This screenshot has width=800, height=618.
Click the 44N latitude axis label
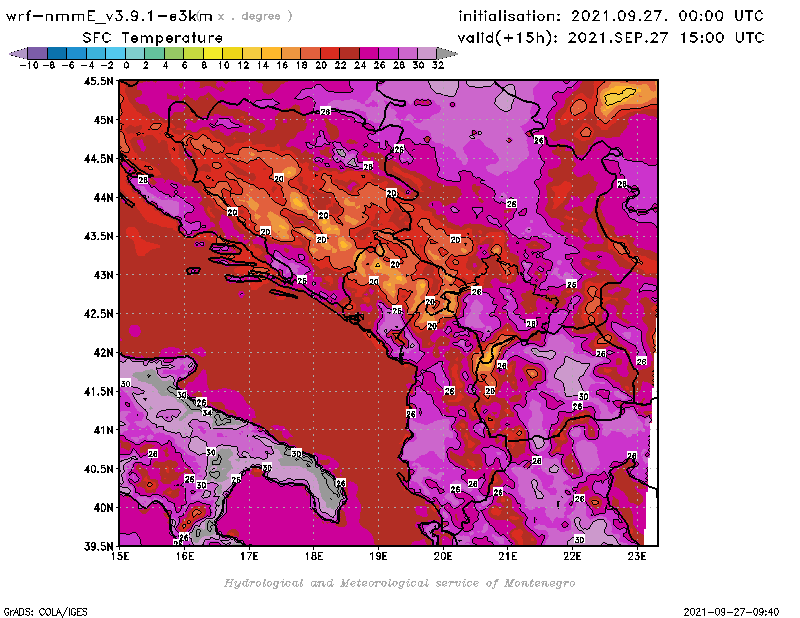(x=103, y=197)
